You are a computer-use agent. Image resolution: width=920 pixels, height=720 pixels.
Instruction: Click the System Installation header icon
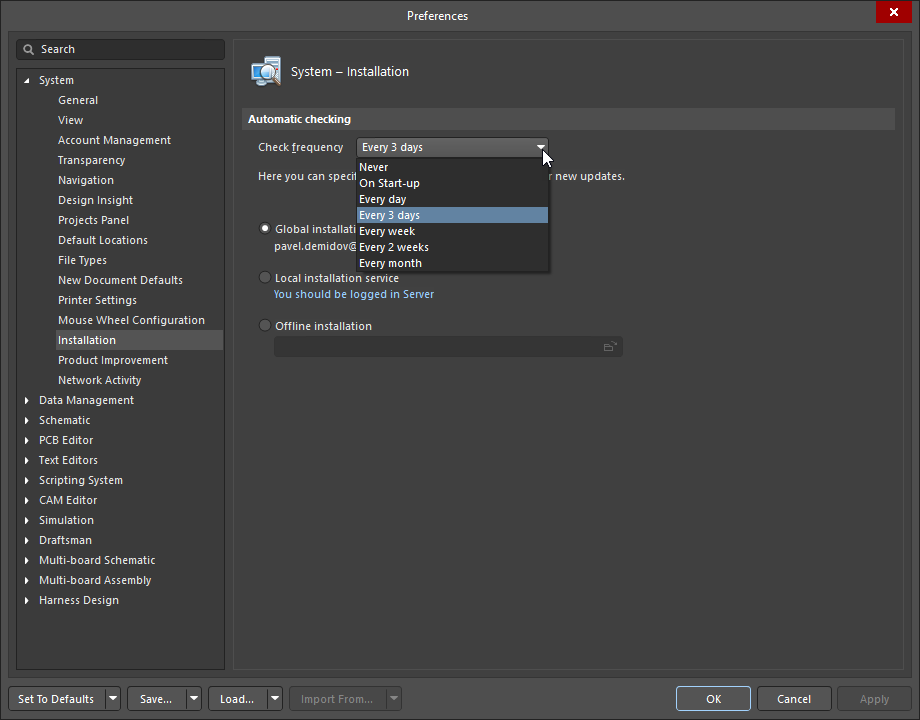click(x=266, y=72)
